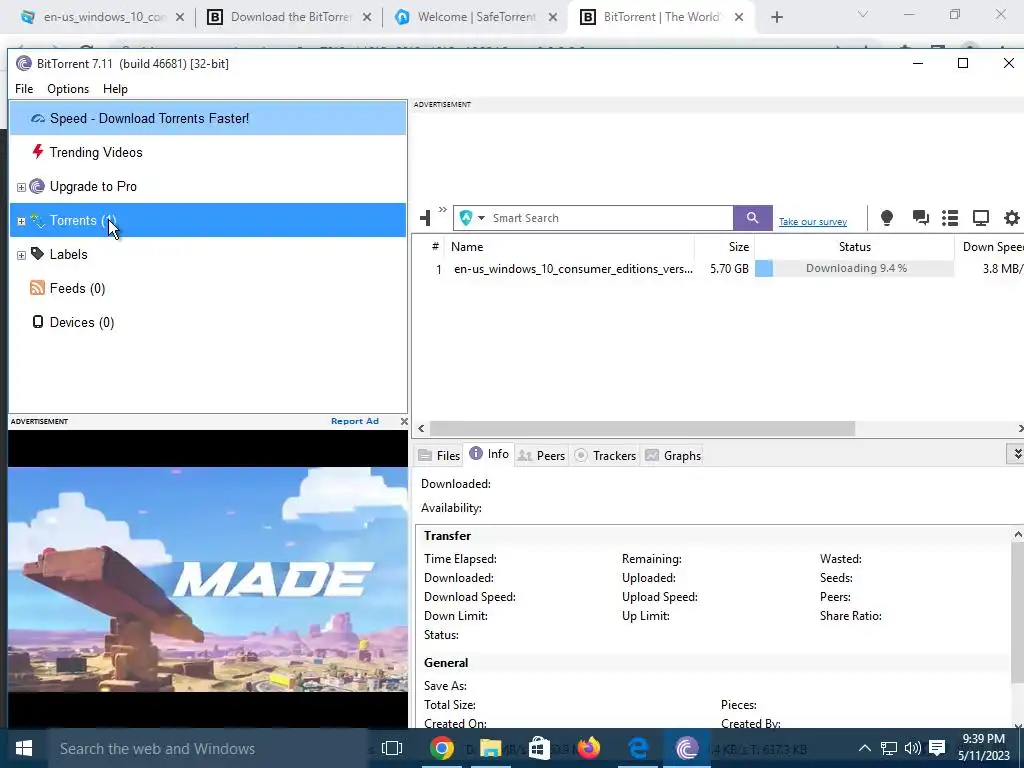Screen dimensions: 1024x768
Task: Open Task View on taskbar
Action: tap(392, 748)
